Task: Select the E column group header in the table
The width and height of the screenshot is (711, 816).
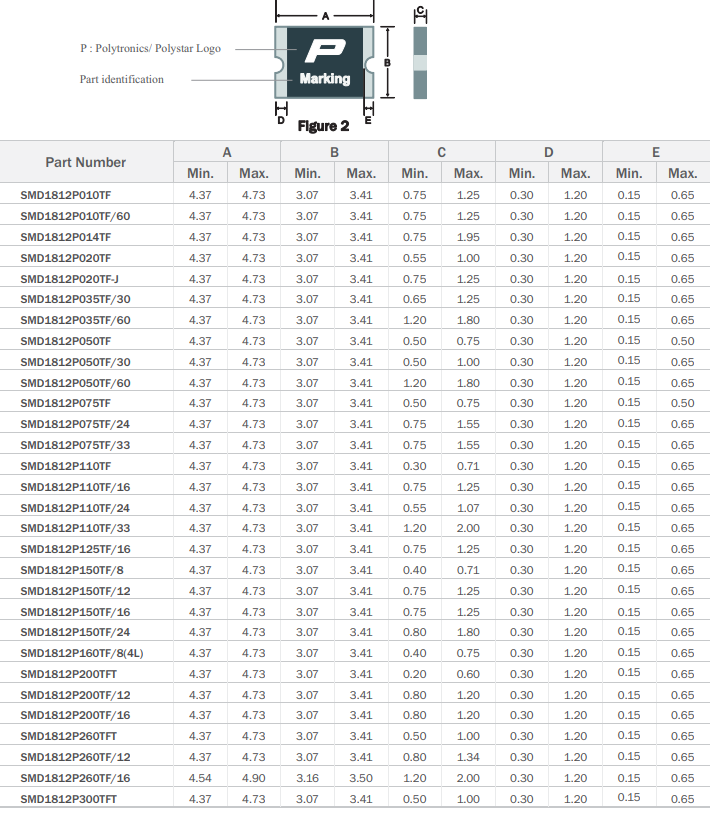Action: (x=655, y=152)
